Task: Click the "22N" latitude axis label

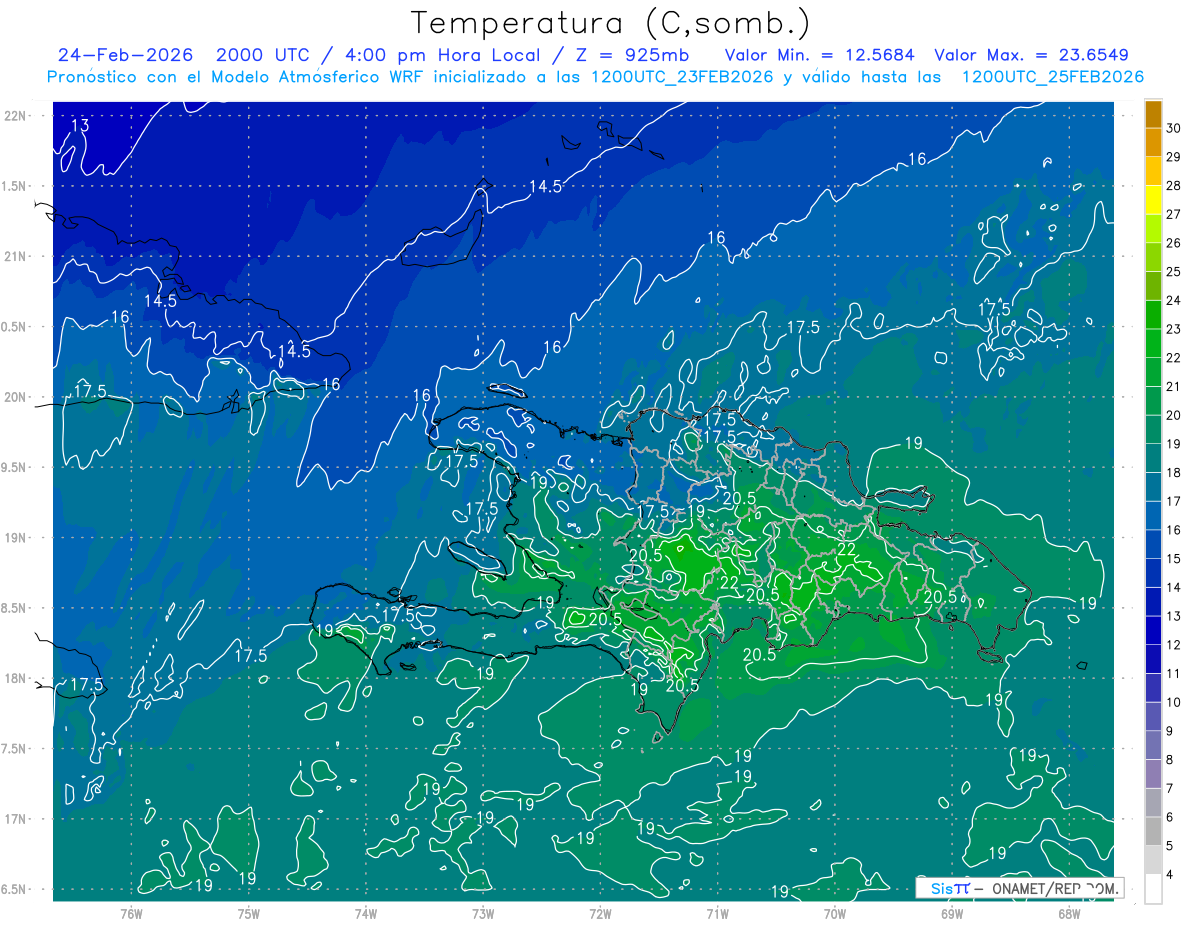Action: pos(17,115)
